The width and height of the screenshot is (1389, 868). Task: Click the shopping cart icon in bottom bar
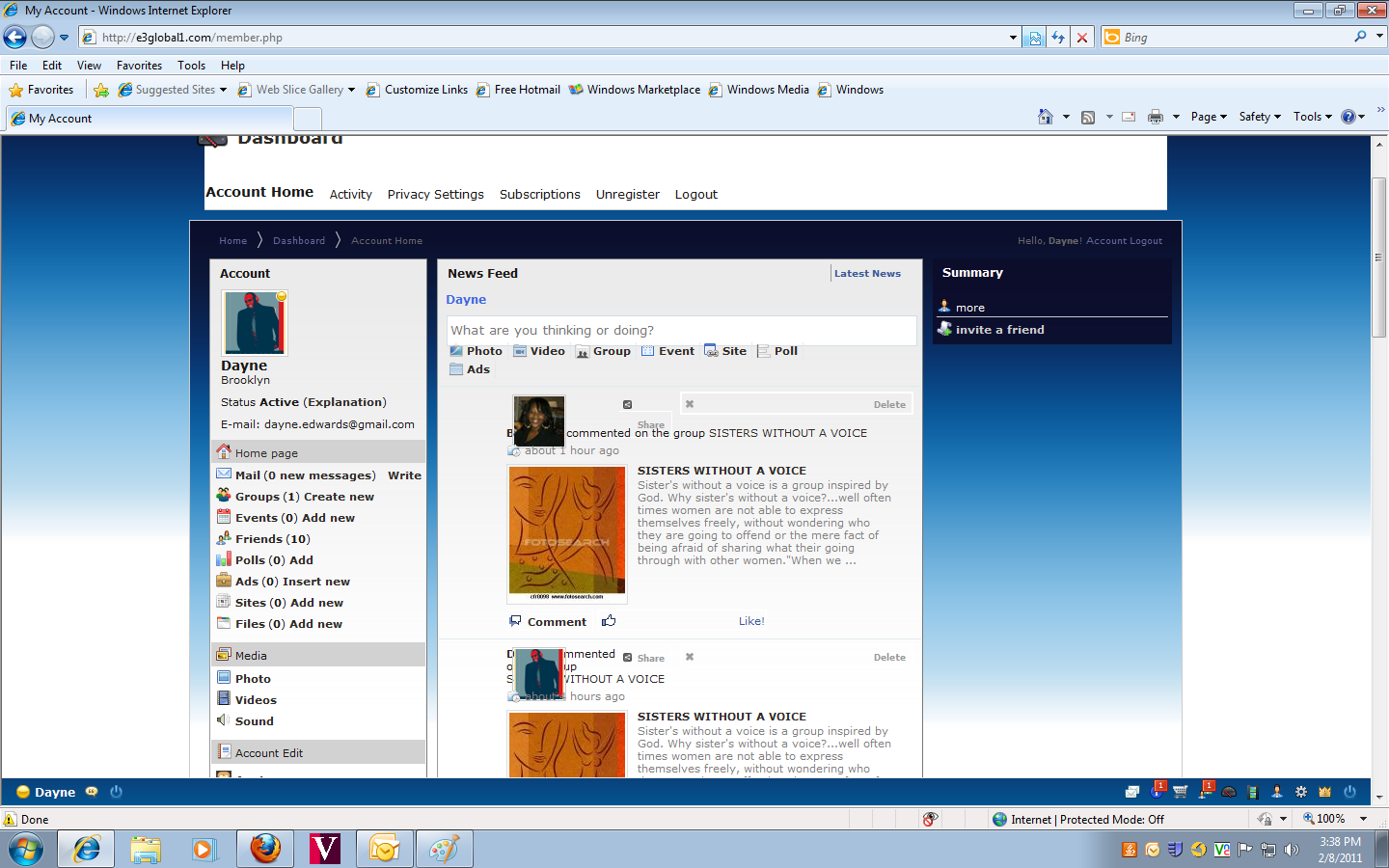(1180, 792)
